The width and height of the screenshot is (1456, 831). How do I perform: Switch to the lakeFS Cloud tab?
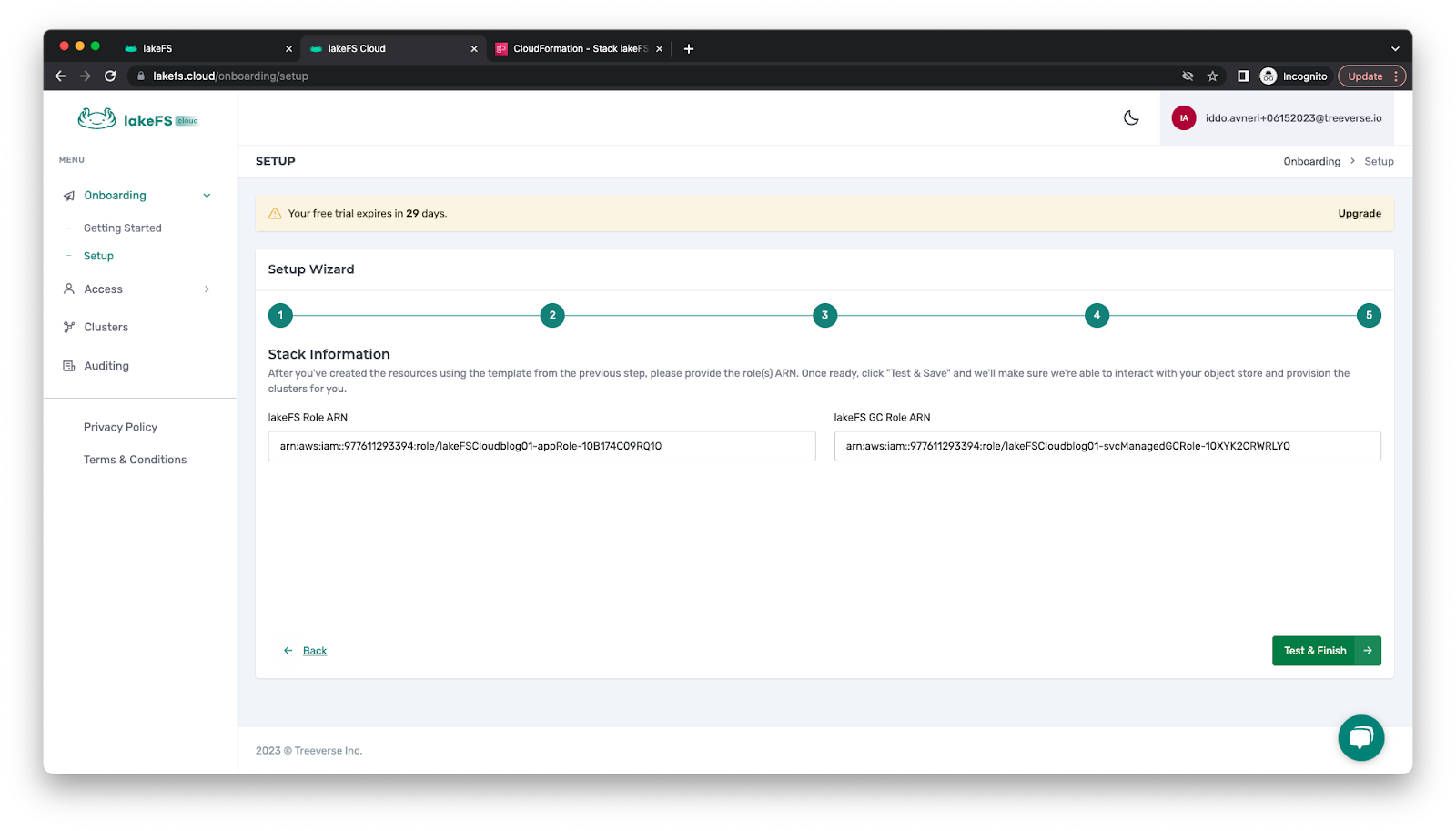click(x=393, y=49)
